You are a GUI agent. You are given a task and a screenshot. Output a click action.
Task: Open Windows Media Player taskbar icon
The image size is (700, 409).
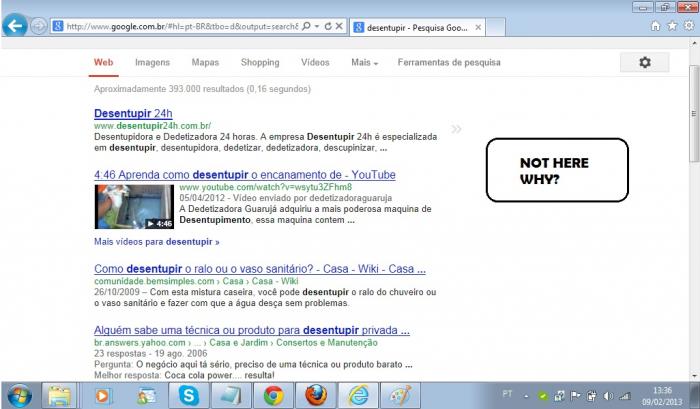coord(104,396)
